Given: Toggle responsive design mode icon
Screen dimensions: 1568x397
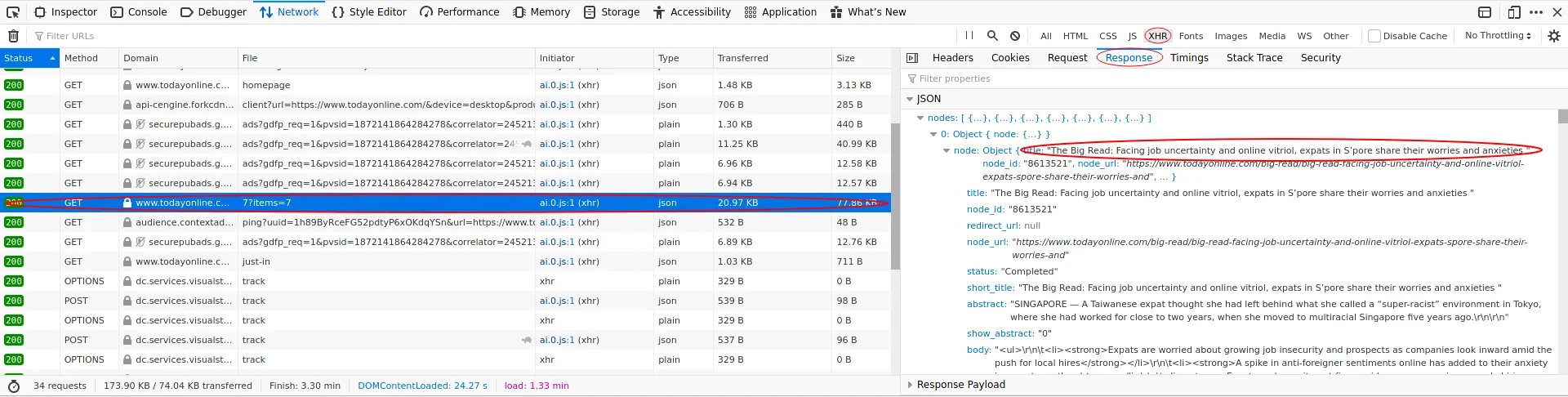Looking at the screenshot, I should point(1514,12).
